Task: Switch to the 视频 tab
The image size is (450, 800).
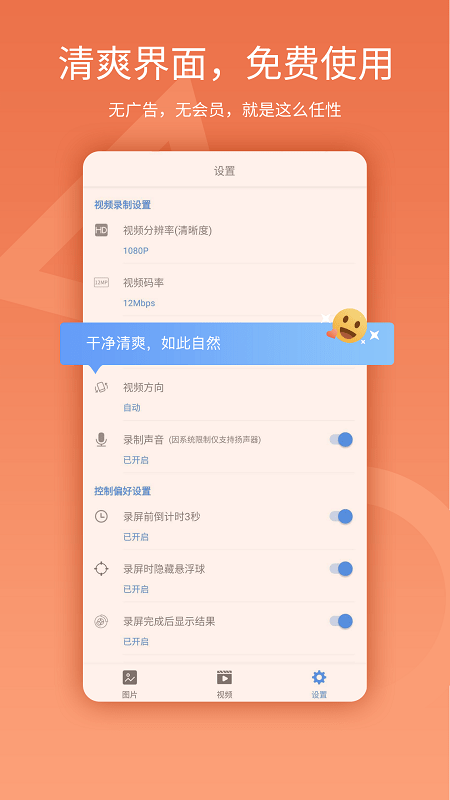Action: point(224,684)
